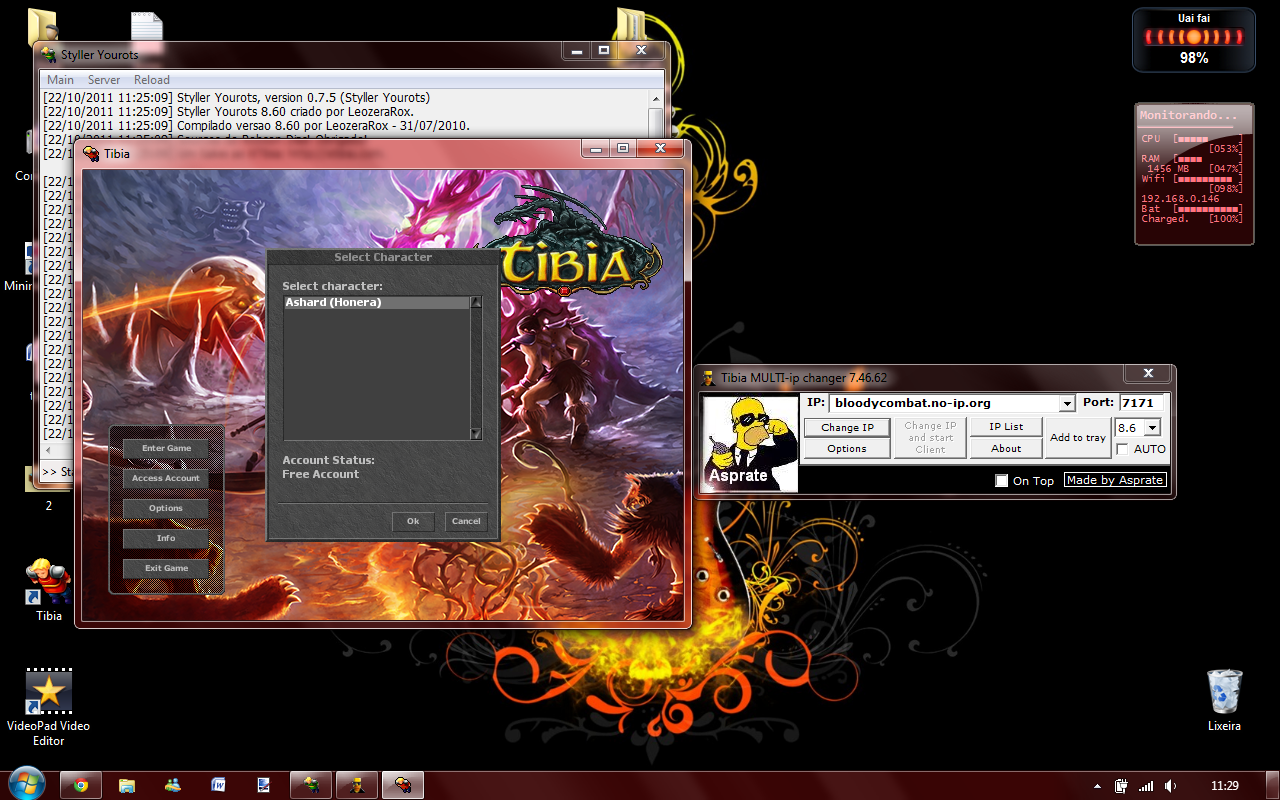Show hidden system tray icons
The image size is (1280, 800).
point(1097,786)
